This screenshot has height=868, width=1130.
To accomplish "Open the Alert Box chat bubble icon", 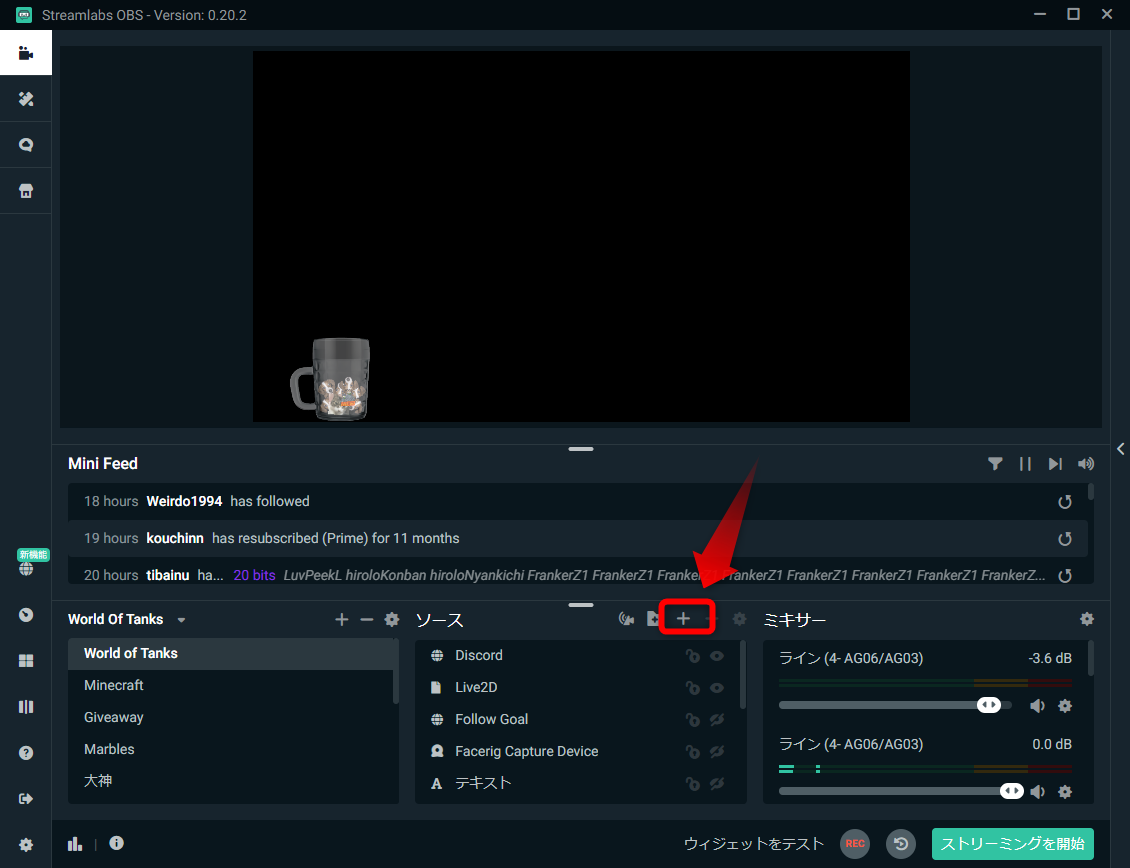I will pyautogui.click(x=26, y=145).
